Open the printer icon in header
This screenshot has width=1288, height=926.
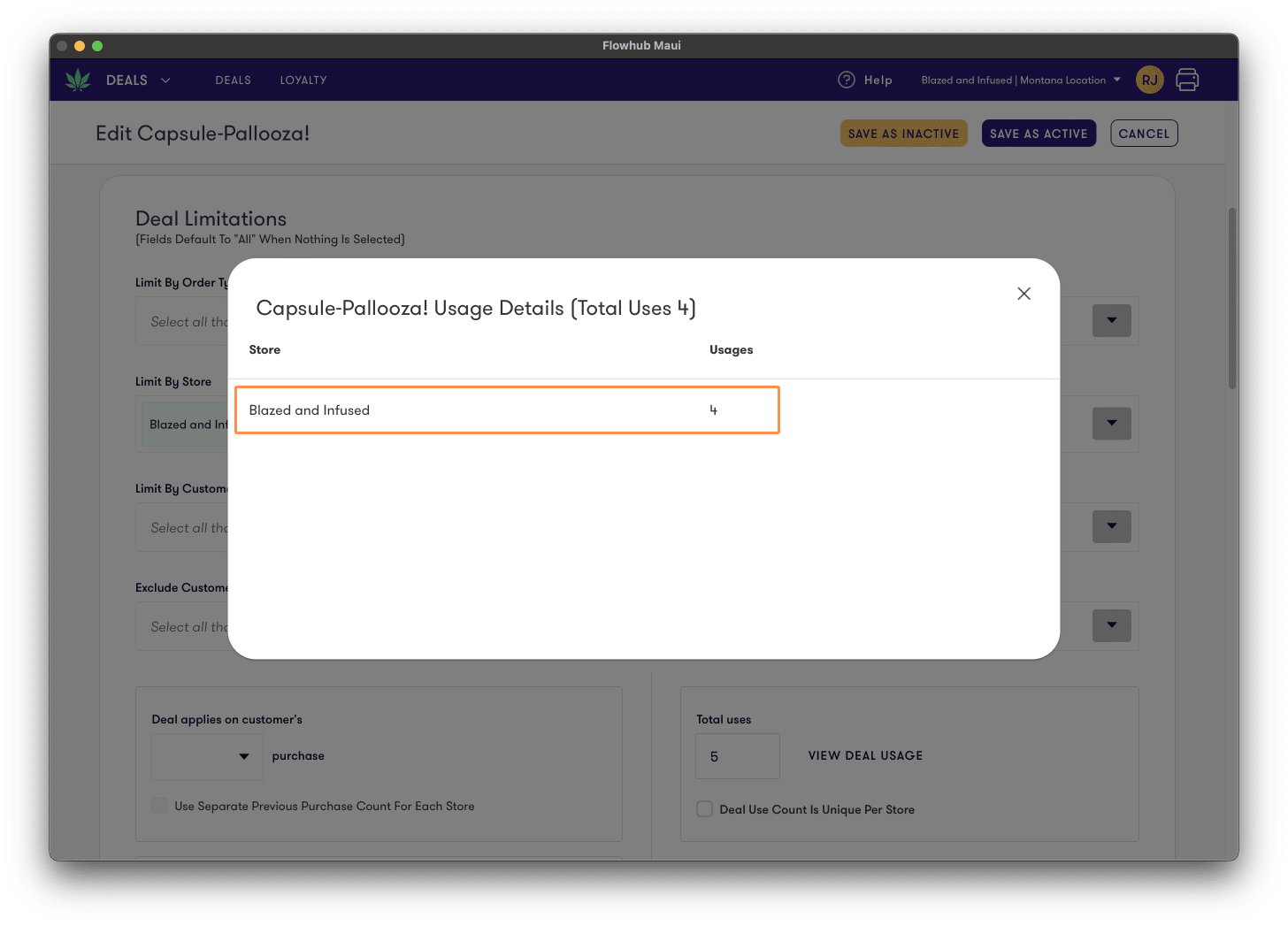[x=1187, y=80]
